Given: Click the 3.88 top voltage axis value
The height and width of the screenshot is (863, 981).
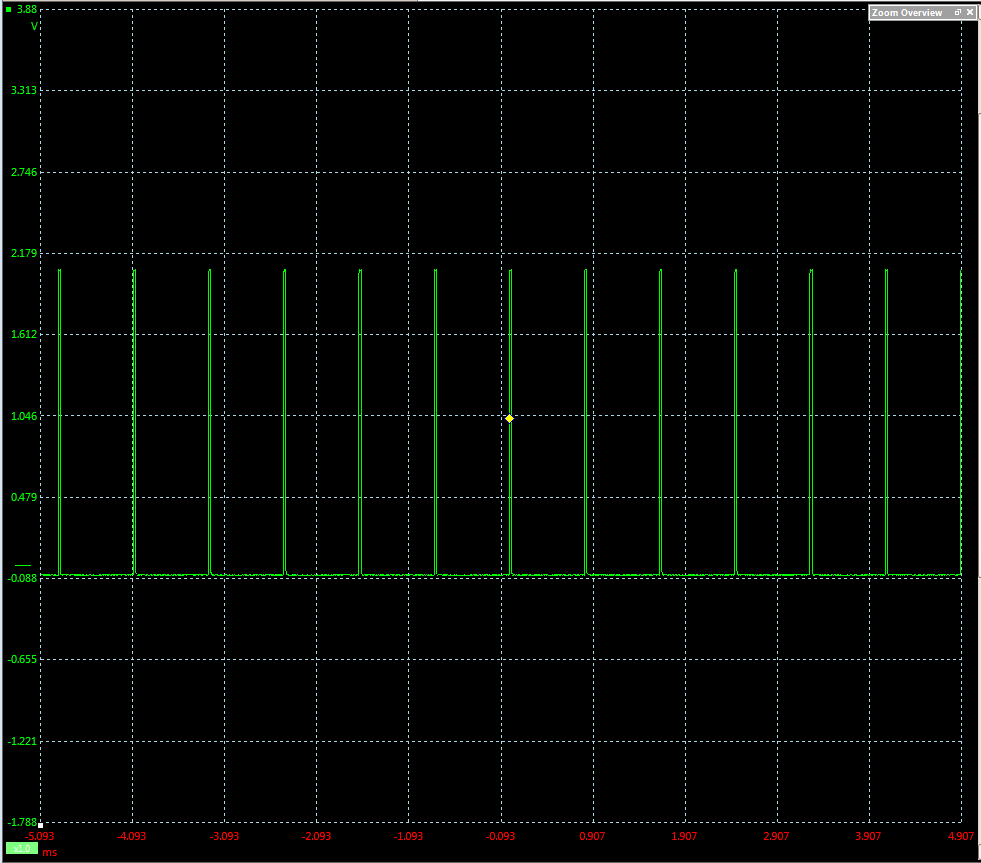Looking at the screenshot, I should (x=27, y=9).
